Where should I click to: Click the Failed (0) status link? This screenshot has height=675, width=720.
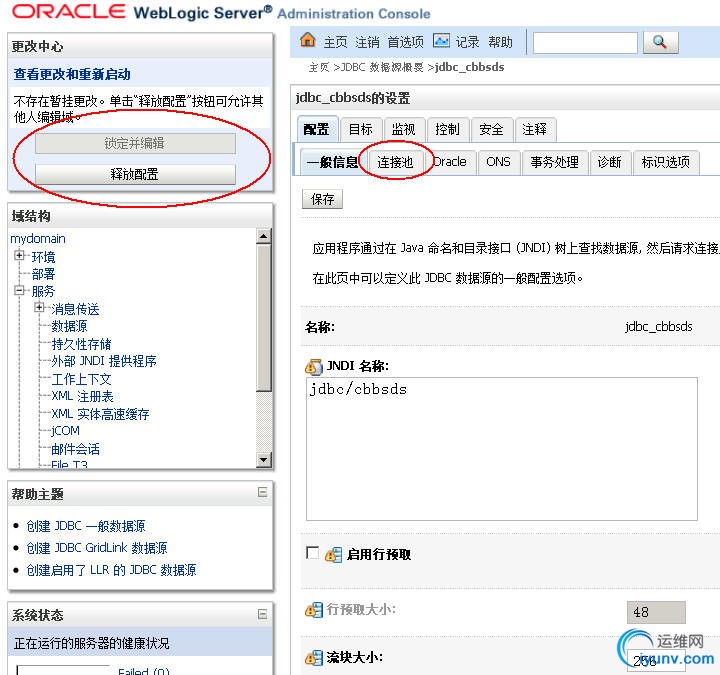[144, 671]
